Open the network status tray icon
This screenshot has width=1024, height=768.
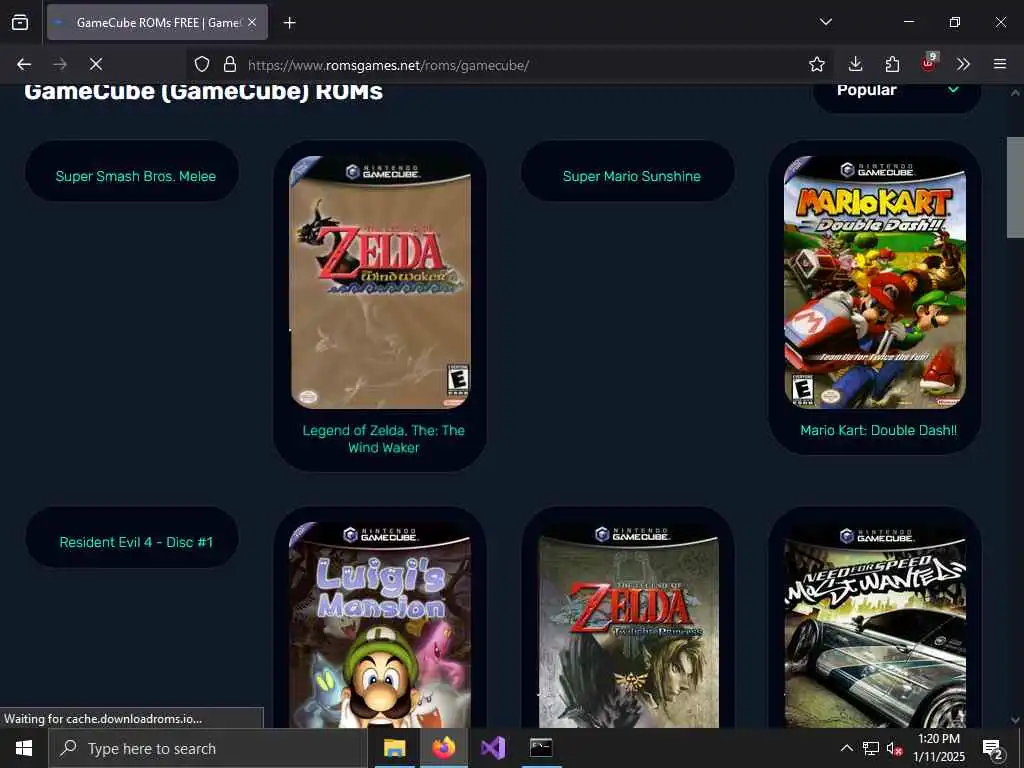(x=871, y=748)
